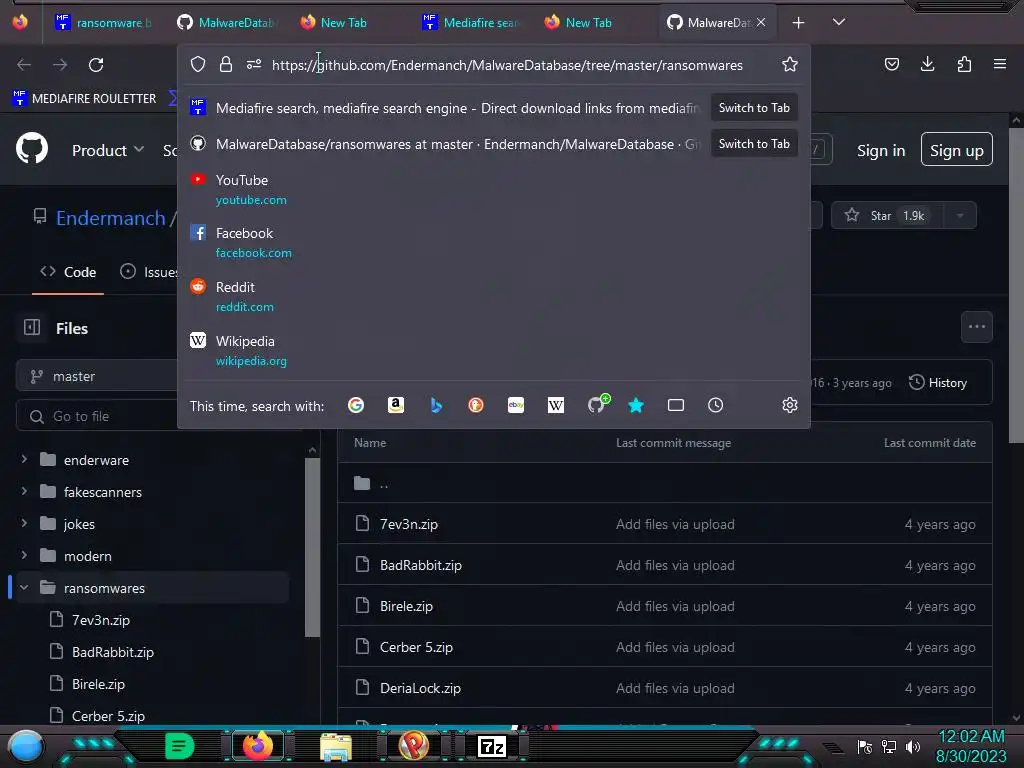This screenshot has width=1024, height=768.
Task: Open tracking protection shield icon
Action: point(198,64)
